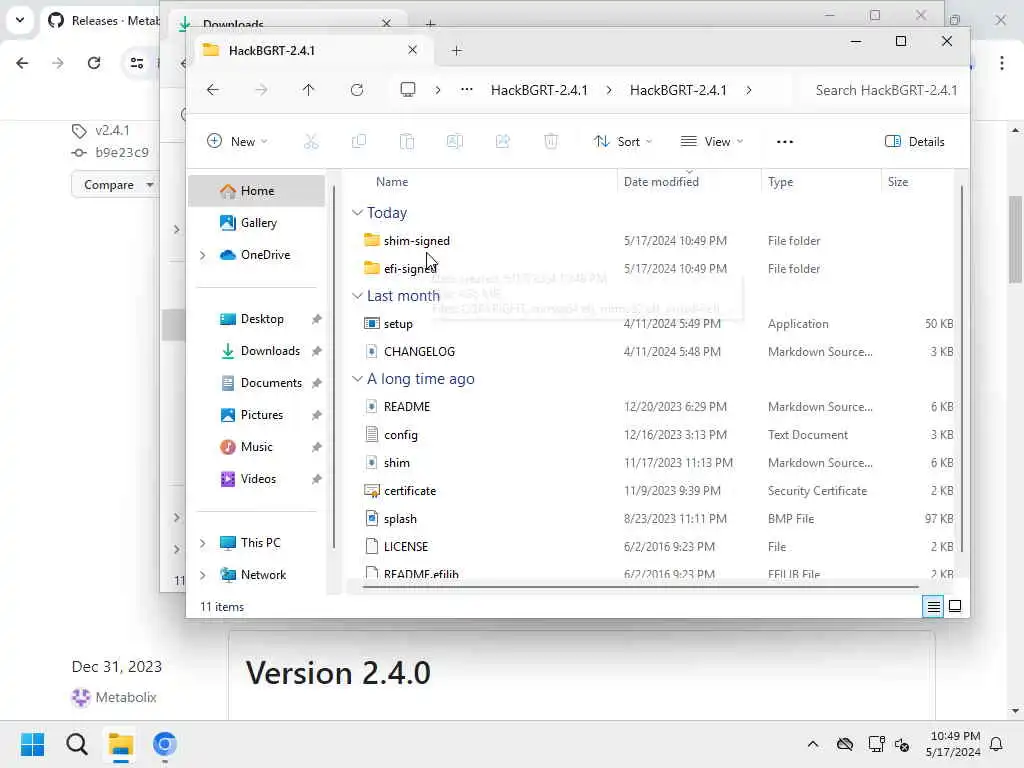Select the splash BMP file
The image size is (1024, 768).
(x=400, y=519)
